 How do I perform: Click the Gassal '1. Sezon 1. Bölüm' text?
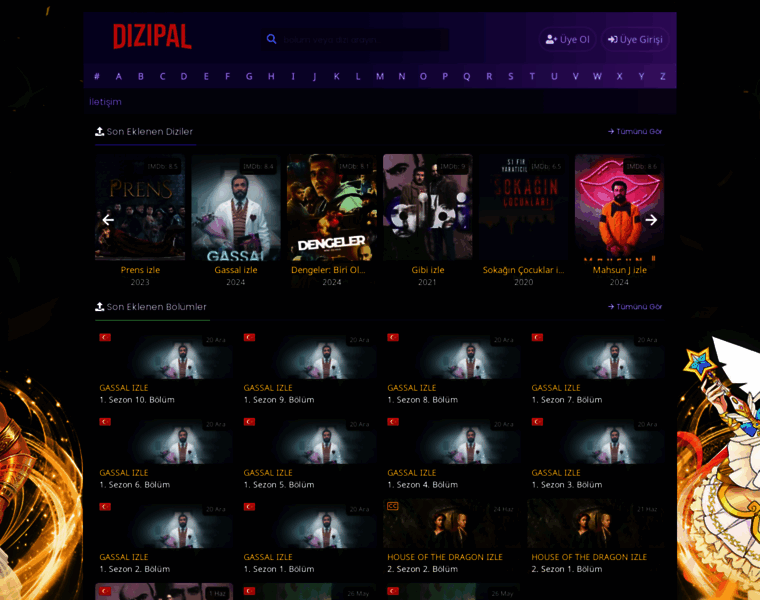click(279, 569)
